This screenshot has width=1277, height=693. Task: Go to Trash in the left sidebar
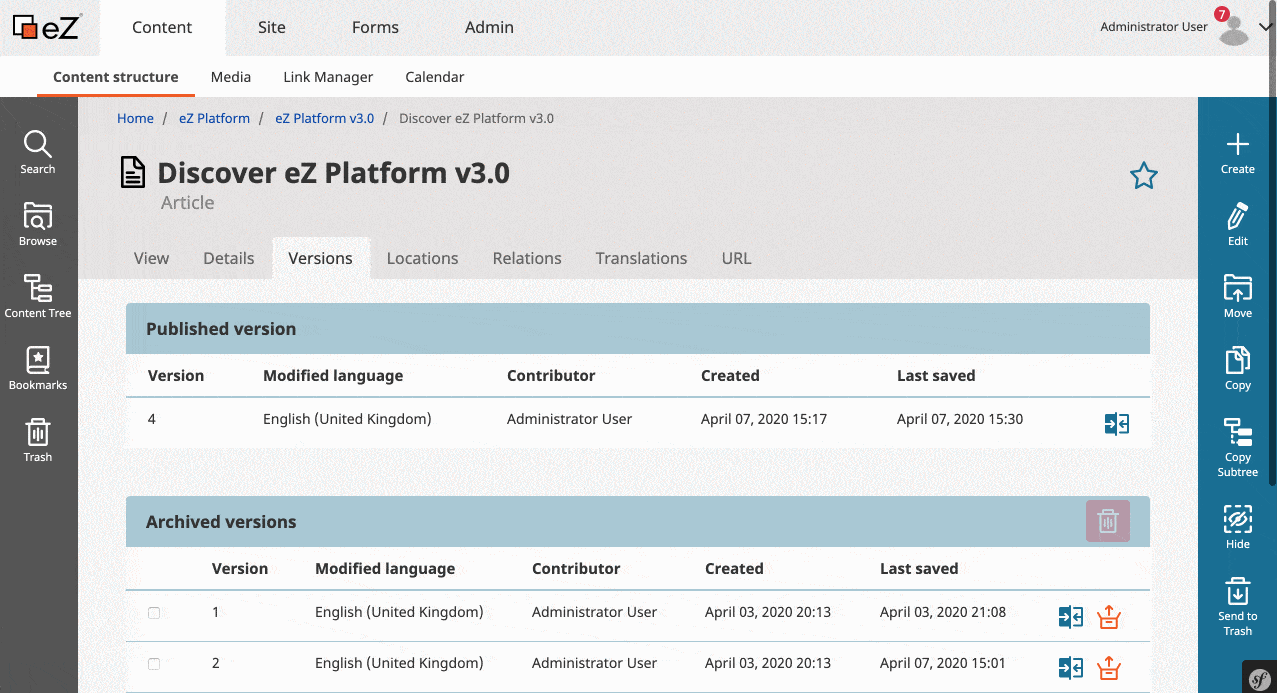[x=38, y=441]
